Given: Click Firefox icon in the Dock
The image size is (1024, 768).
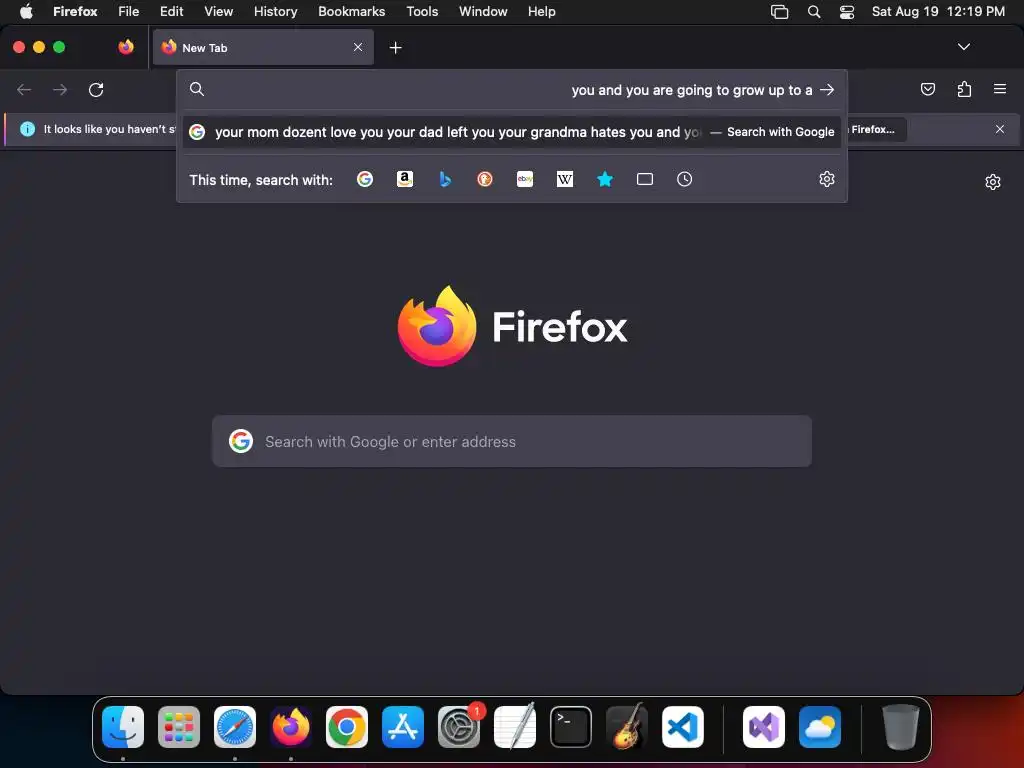Looking at the screenshot, I should pos(291,727).
